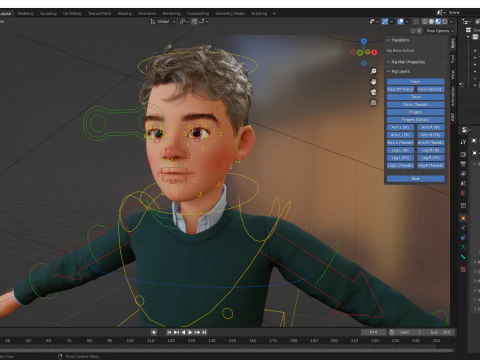Toggle the camera view icon
The image size is (480, 360).
[374, 92]
